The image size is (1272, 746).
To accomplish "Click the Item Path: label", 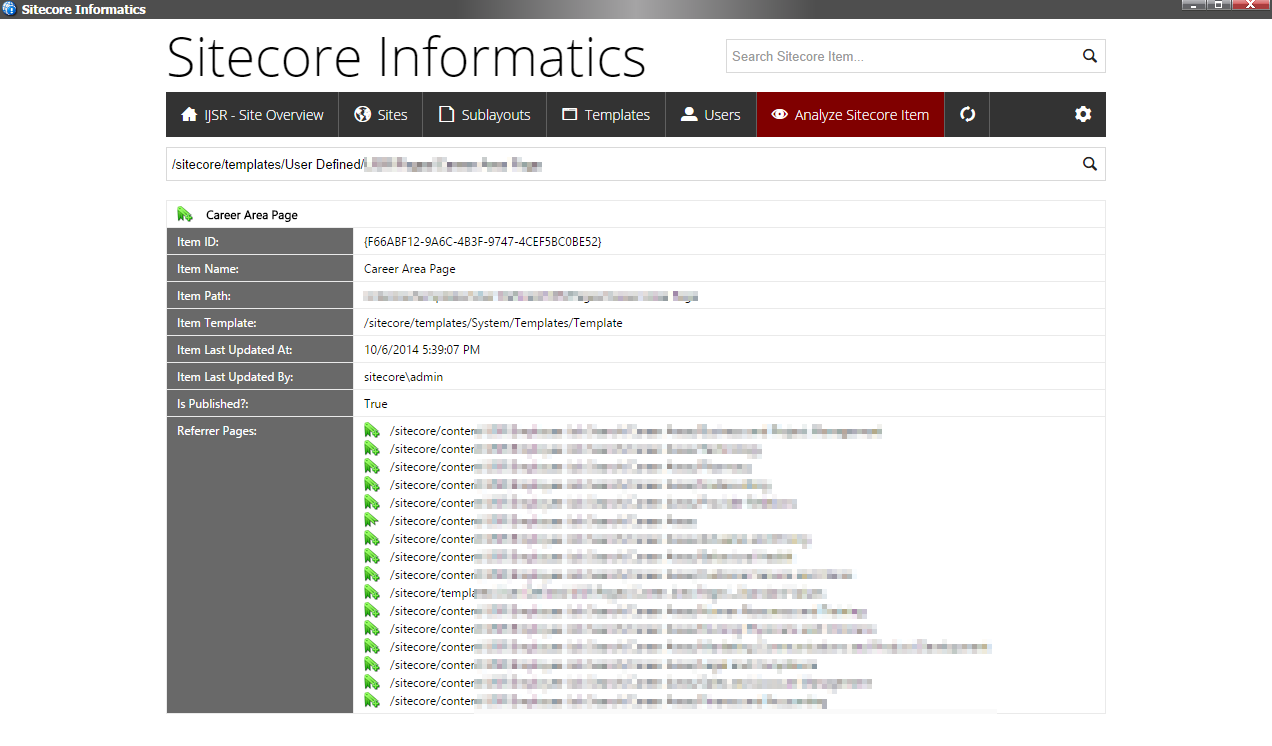I will (204, 296).
